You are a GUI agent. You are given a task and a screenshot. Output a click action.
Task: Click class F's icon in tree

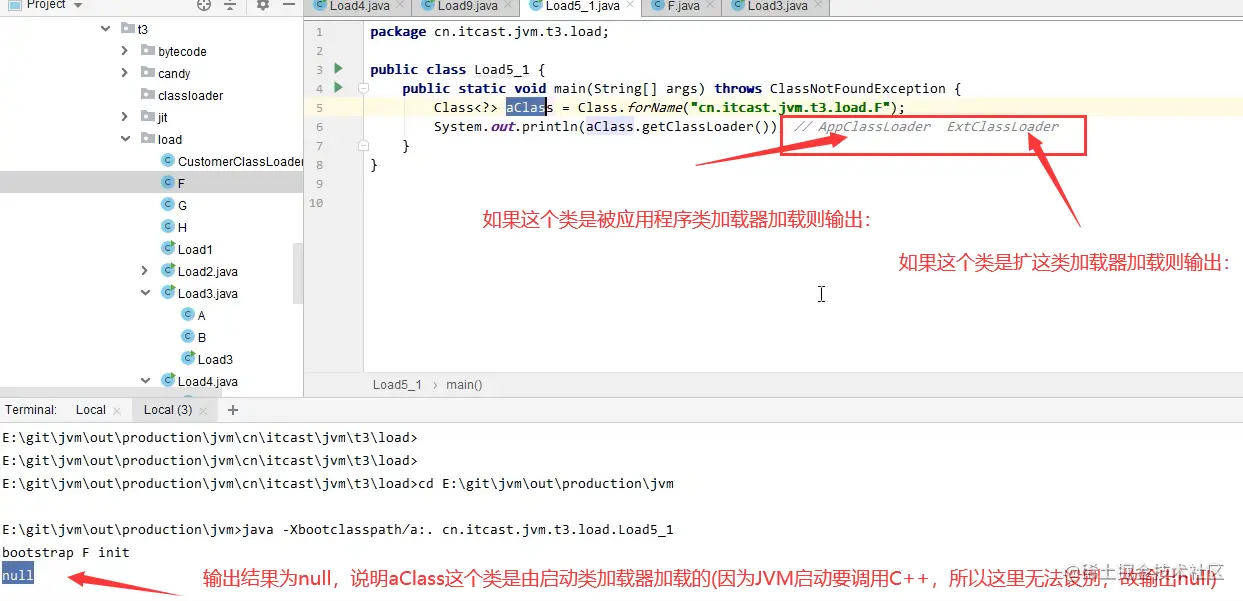[168, 183]
